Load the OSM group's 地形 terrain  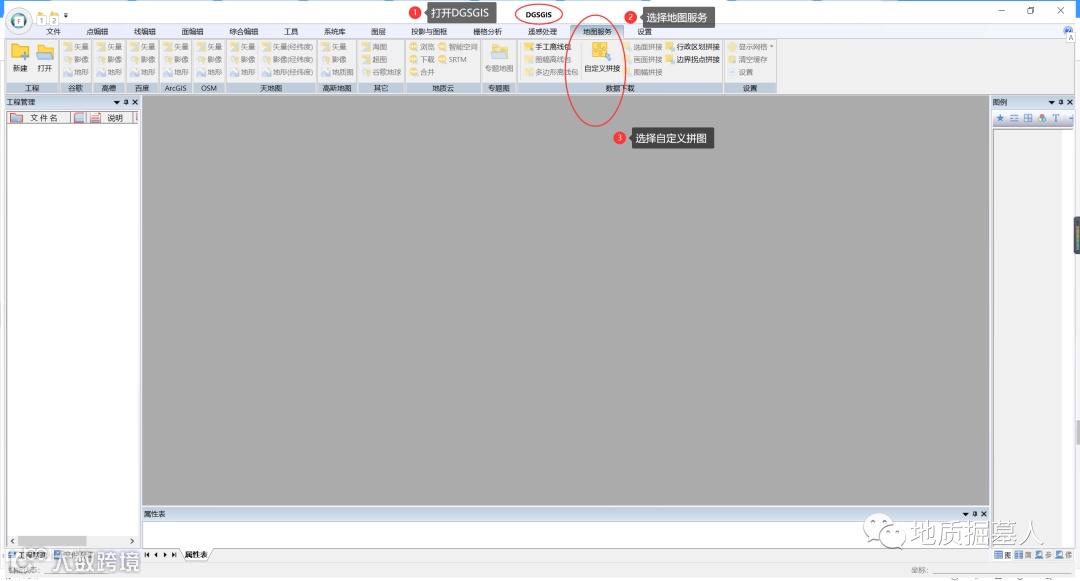(x=209, y=72)
